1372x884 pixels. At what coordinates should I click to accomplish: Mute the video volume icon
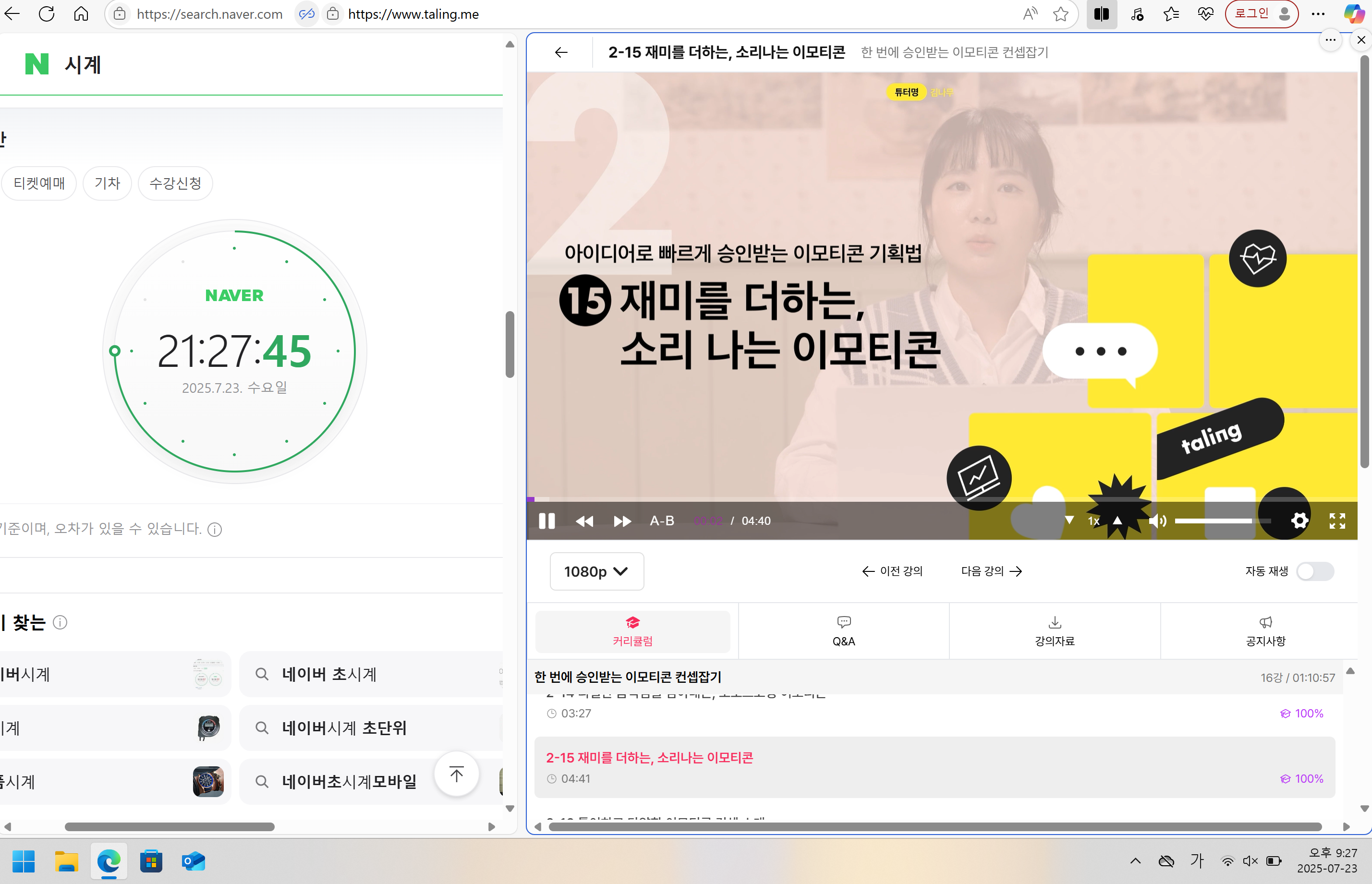1158,521
